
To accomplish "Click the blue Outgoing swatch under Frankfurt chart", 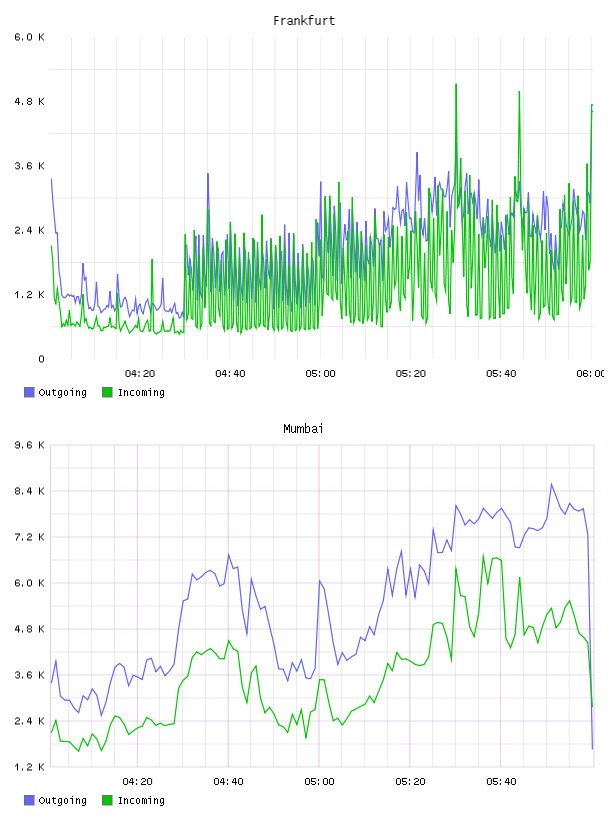I will coord(29,392).
